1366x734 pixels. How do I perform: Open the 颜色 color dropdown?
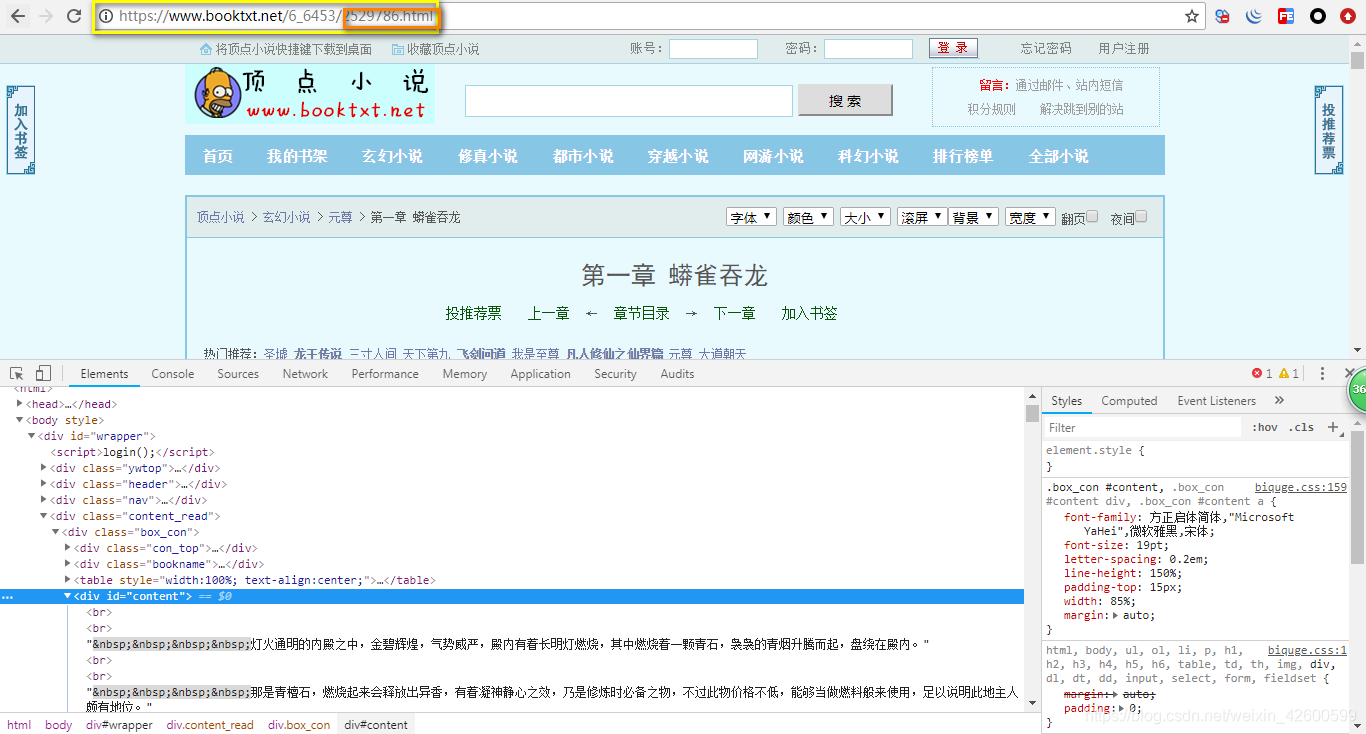coord(808,217)
